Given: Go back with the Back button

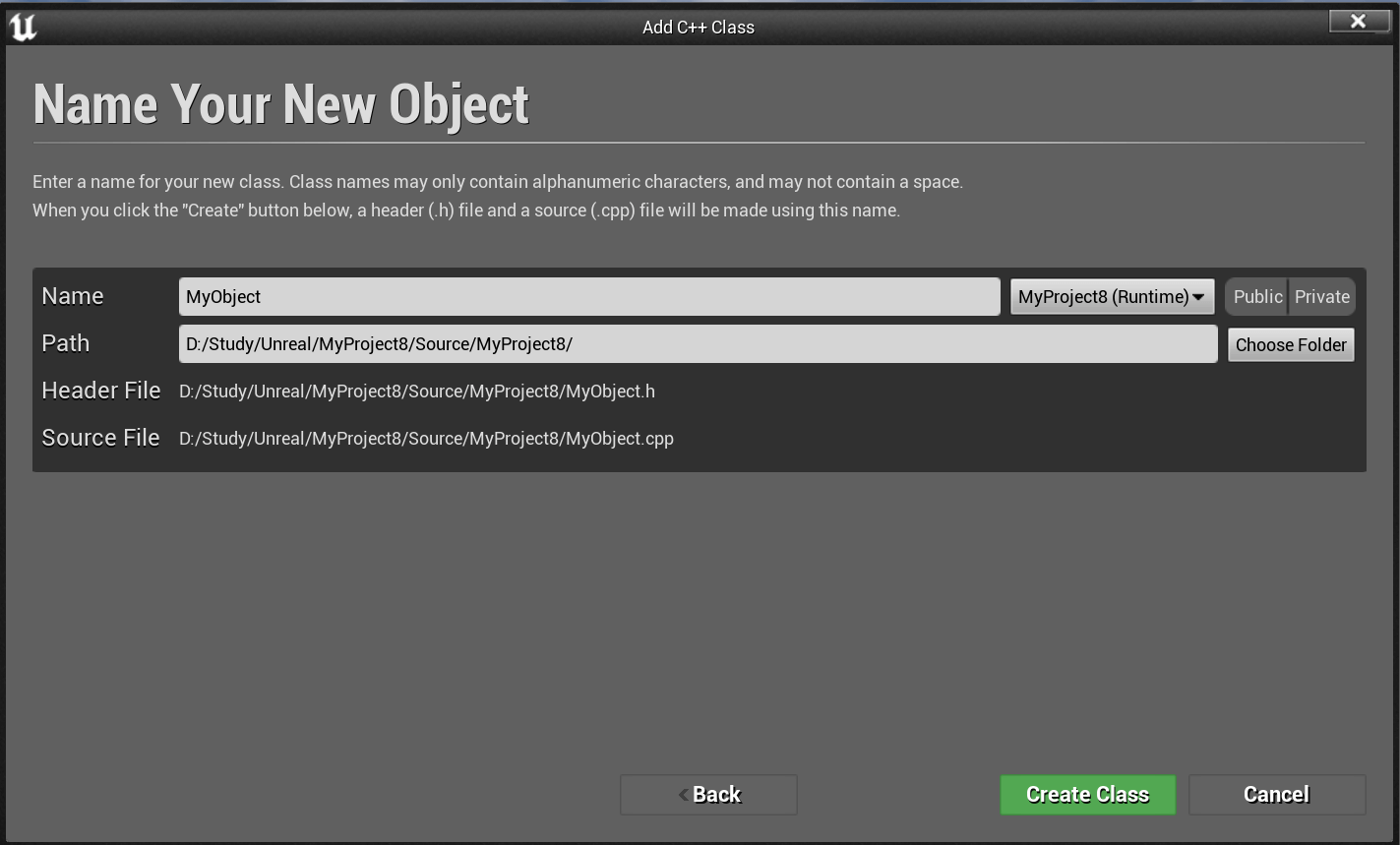Looking at the screenshot, I should click(708, 794).
